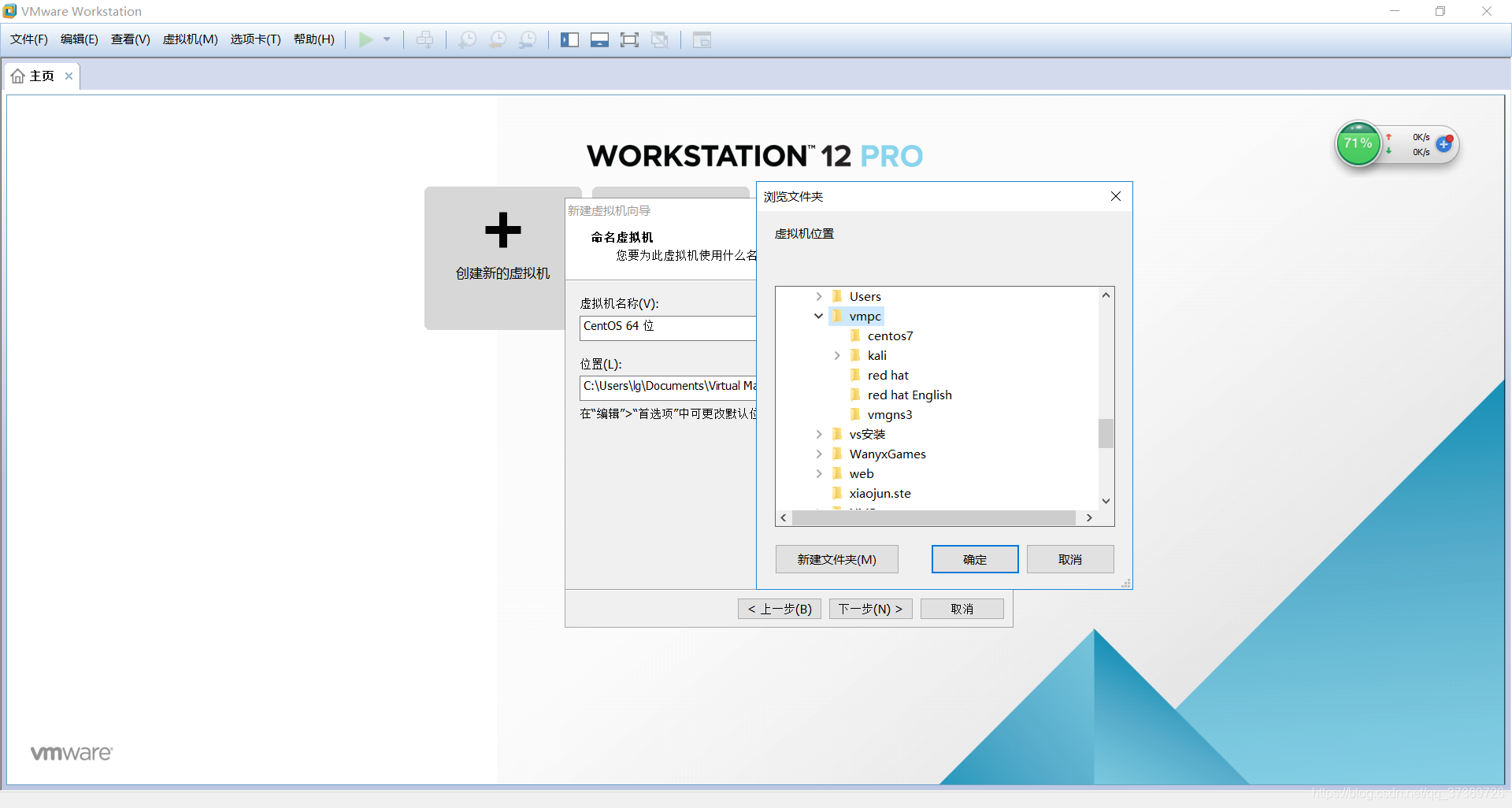Open the snapshot manager toolbar icon
Image resolution: width=1512 pixels, height=808 pixels.
(528, 39)
